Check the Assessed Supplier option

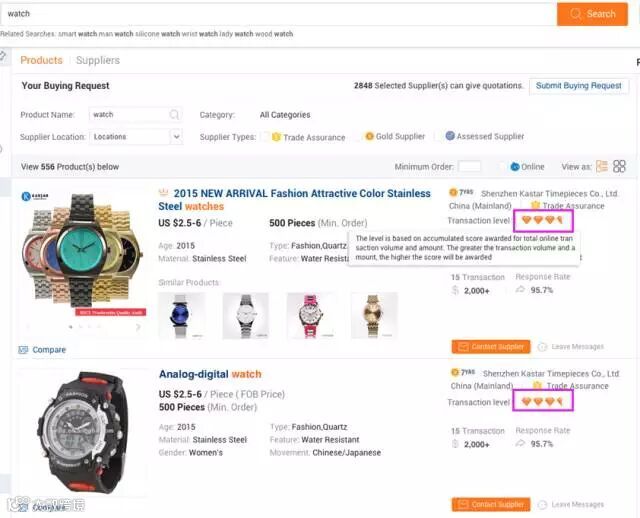click(x=438, y=136)
